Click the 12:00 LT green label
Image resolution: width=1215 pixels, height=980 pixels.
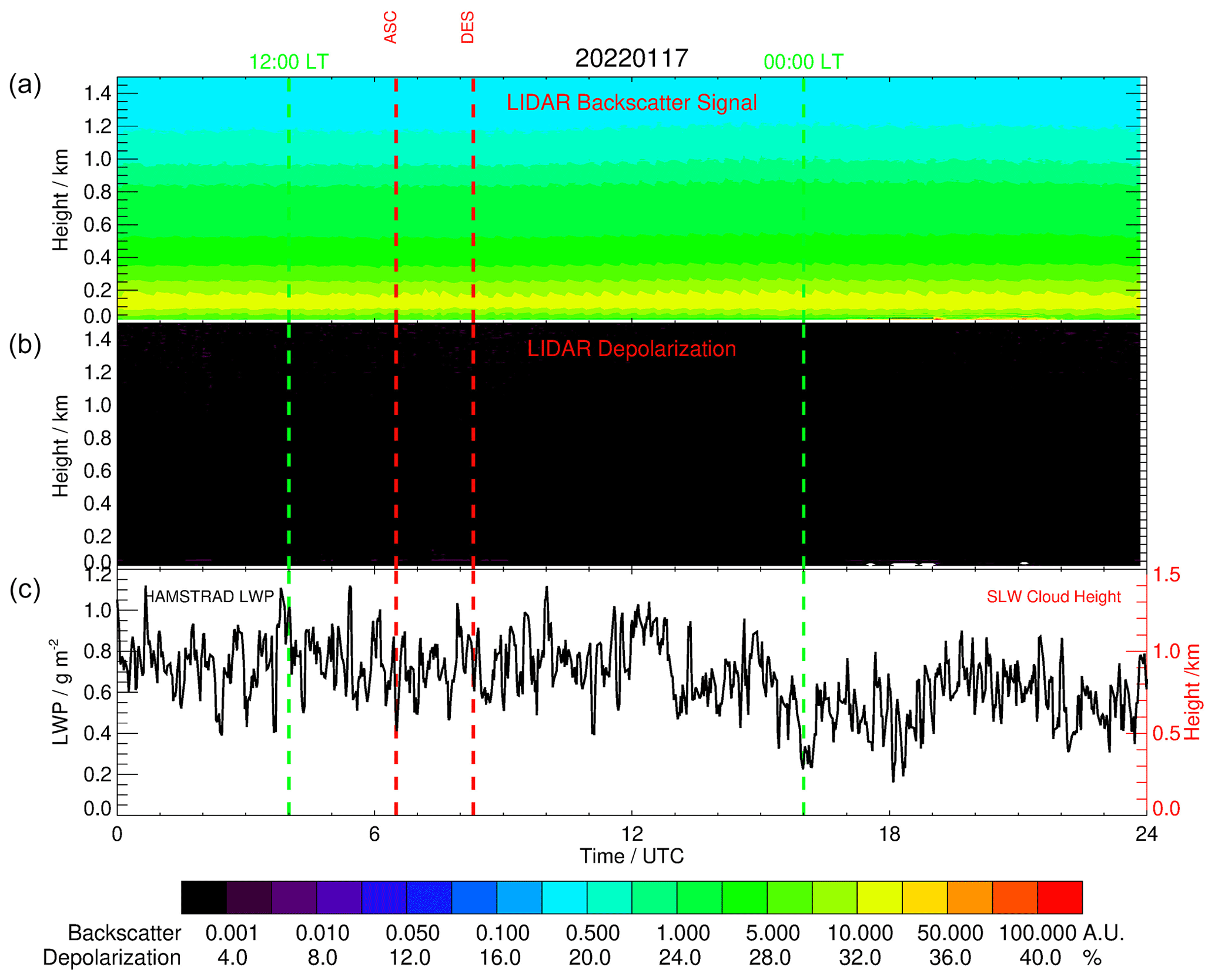(289, 62)
